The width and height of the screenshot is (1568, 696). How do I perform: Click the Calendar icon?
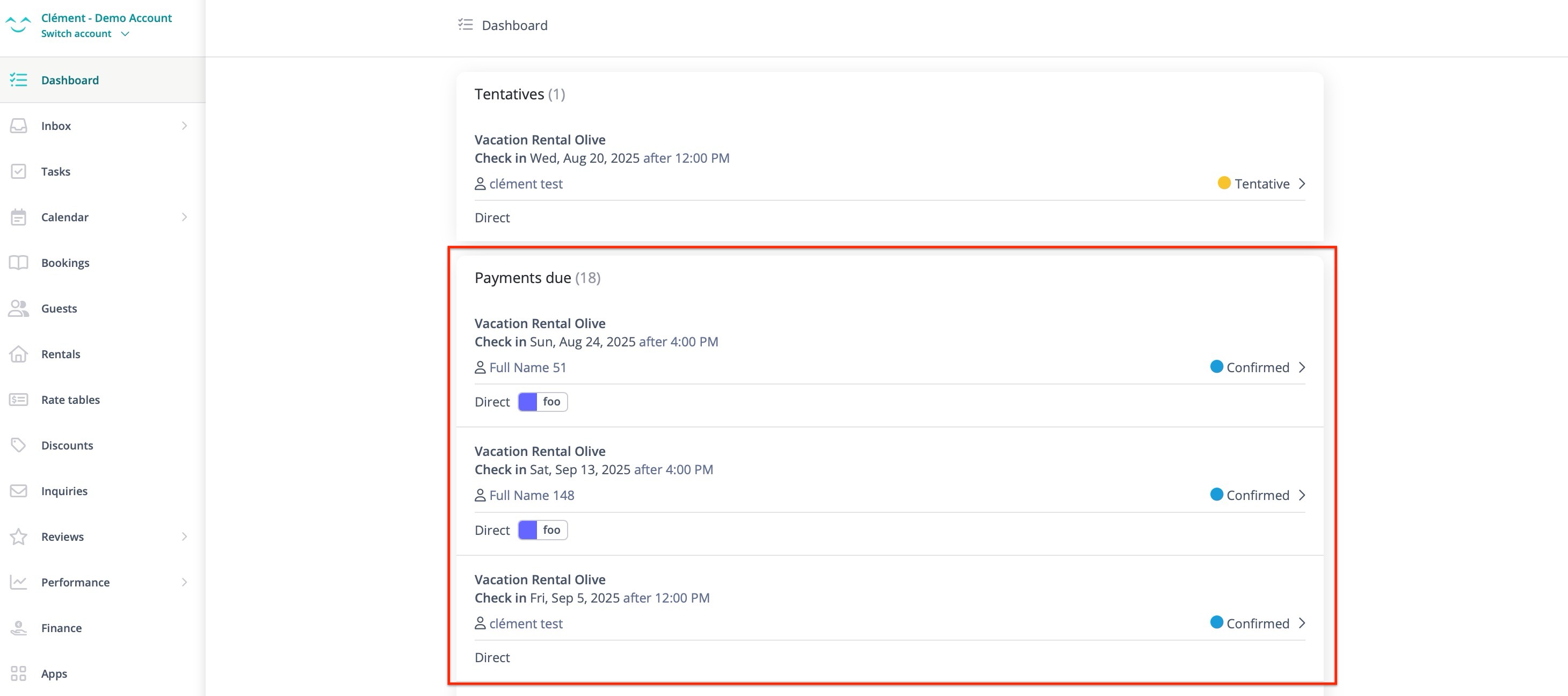(x=19, y=217)
